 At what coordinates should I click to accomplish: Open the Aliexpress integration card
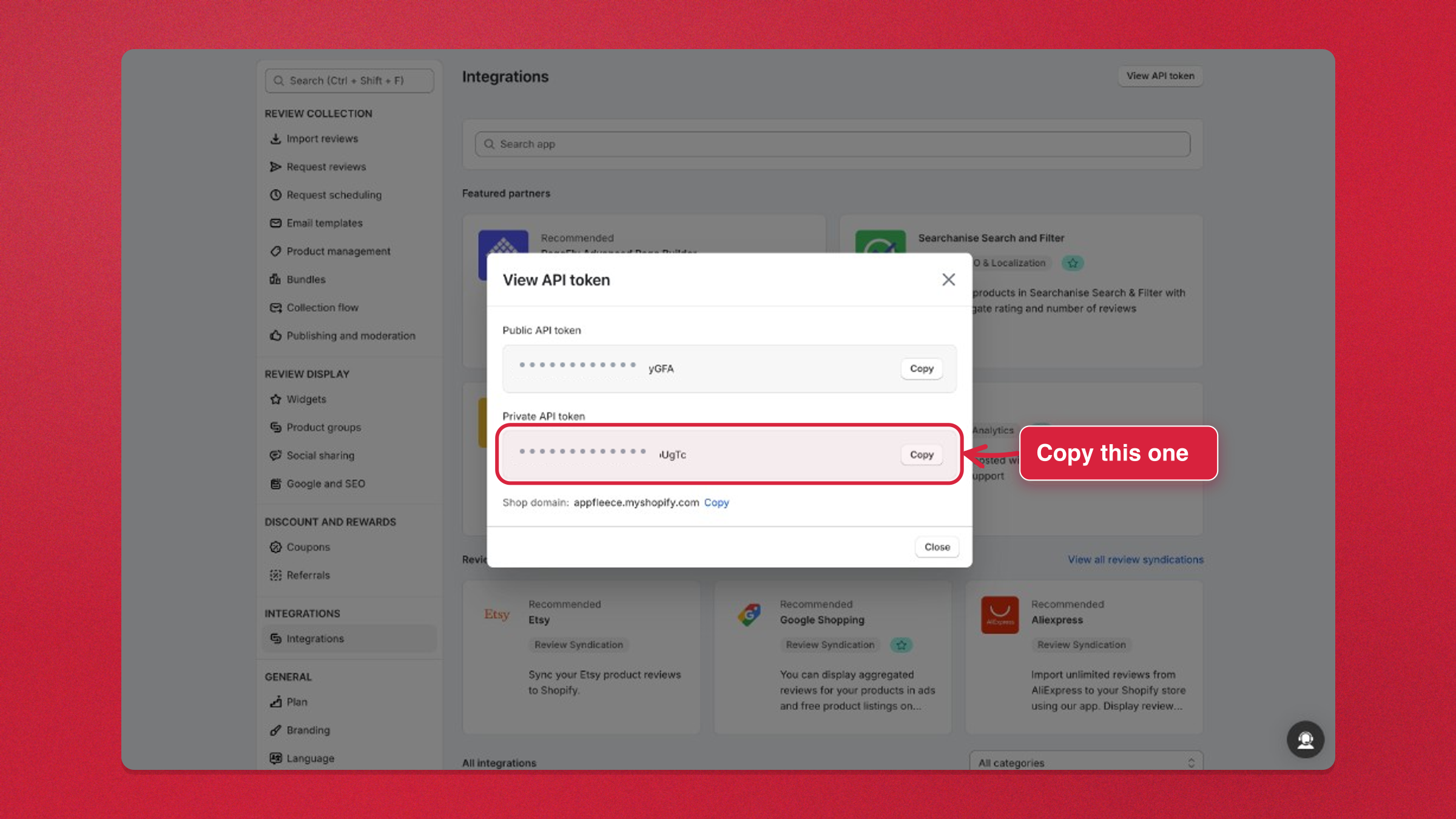[1084, 658]
